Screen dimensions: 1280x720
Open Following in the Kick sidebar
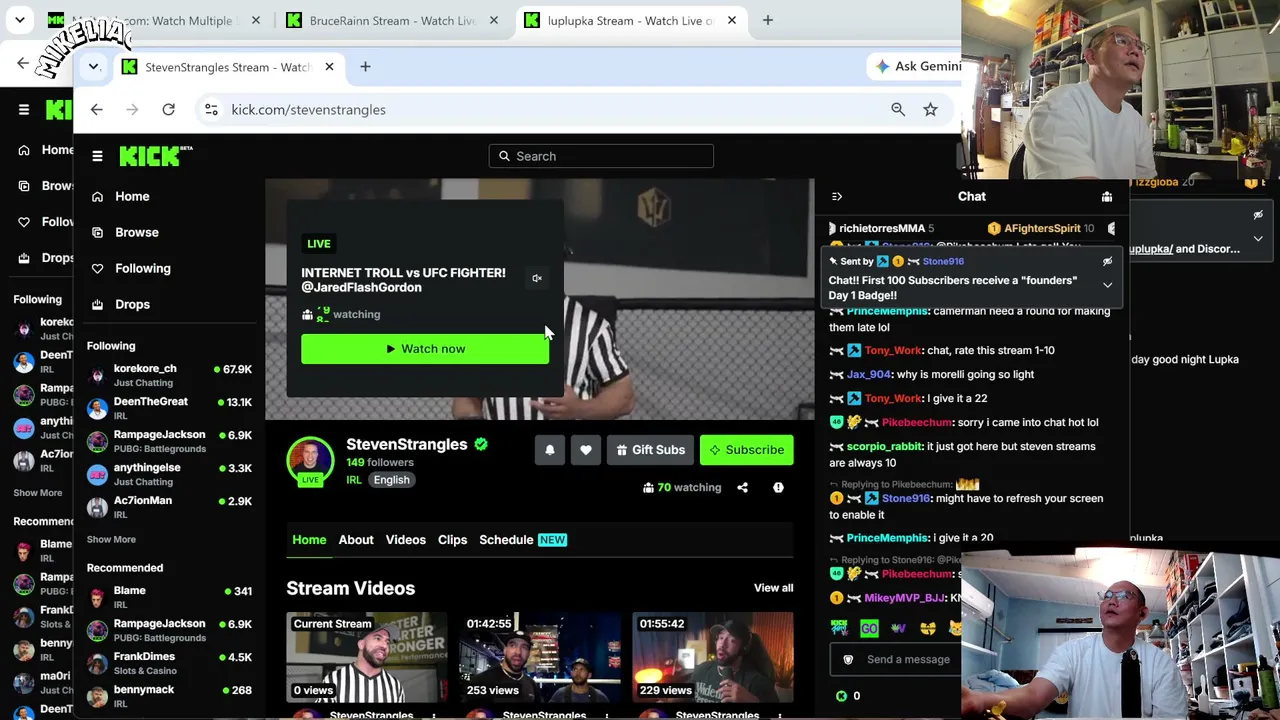[142, 268]
